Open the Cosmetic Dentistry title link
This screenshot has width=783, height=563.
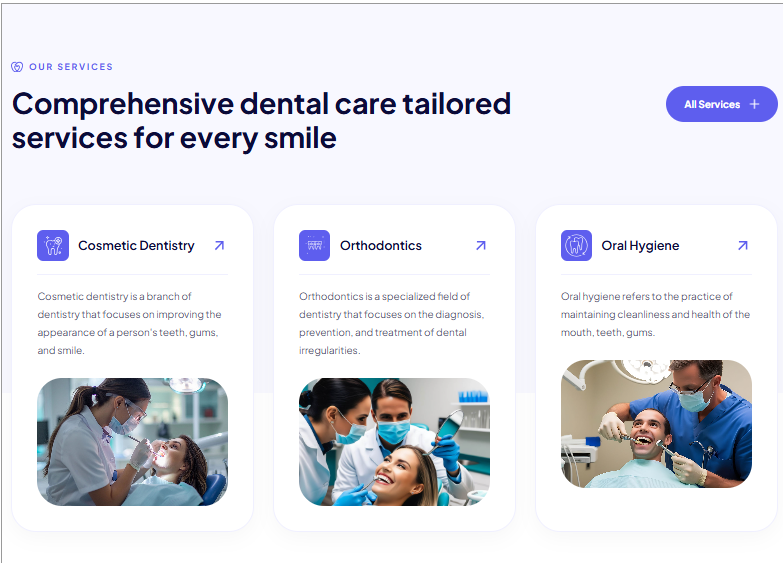[136, 245]
